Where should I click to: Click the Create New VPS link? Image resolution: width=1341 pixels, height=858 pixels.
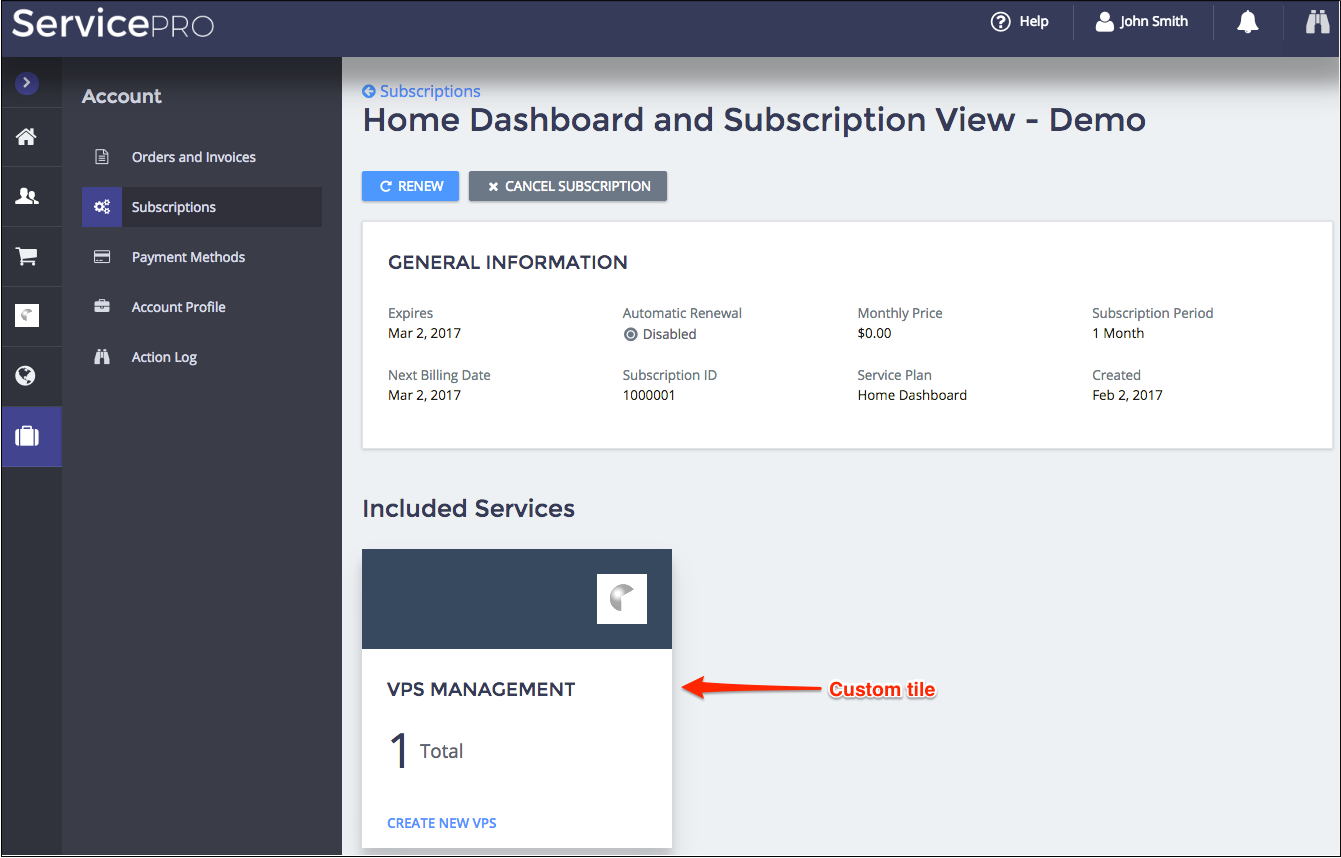tap(441, 823)
